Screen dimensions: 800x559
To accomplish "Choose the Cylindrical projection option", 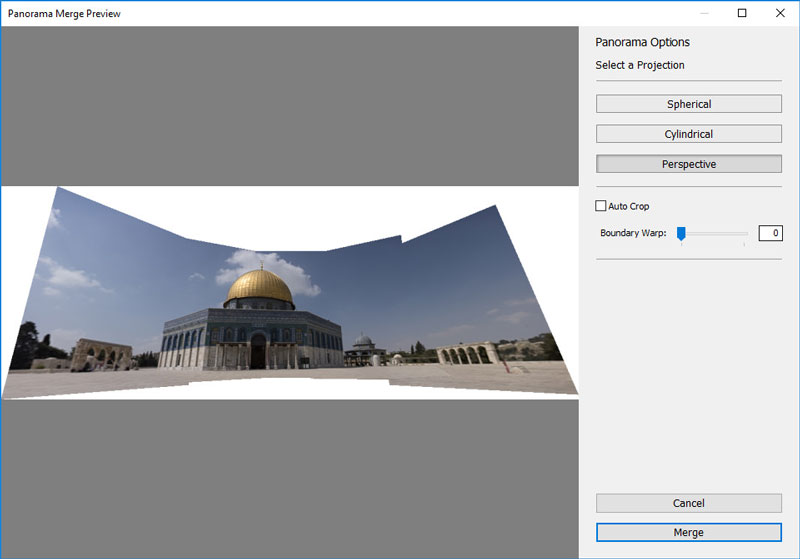I will click(x=688, y=134).
